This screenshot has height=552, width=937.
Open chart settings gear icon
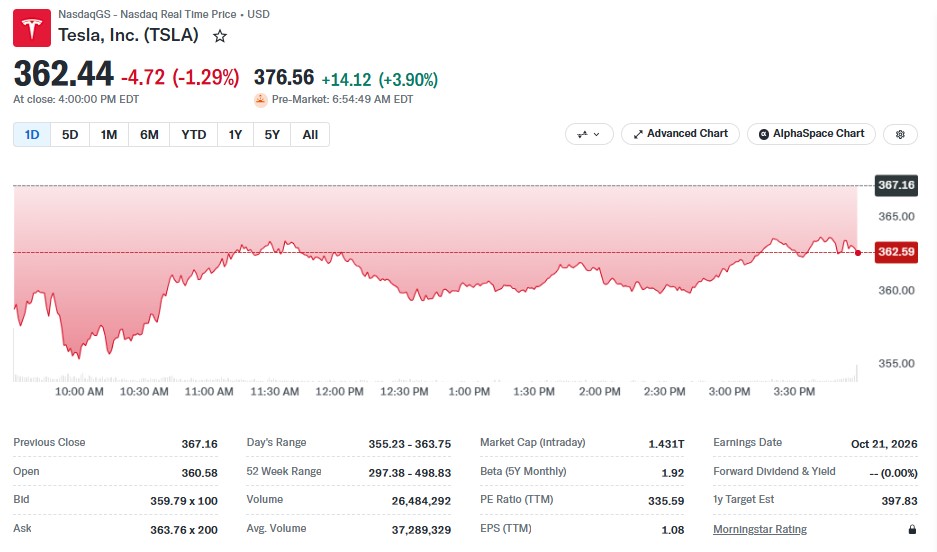(900, 134)
